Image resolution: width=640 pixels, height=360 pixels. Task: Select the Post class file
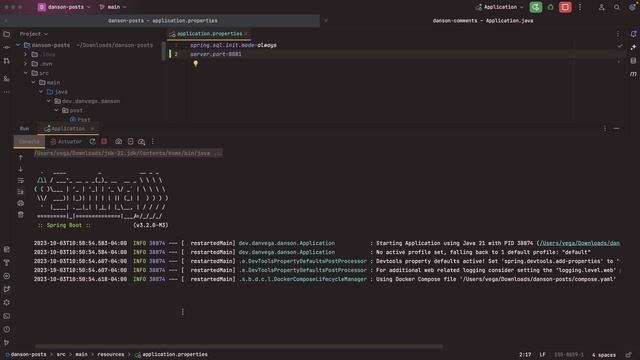80,120
